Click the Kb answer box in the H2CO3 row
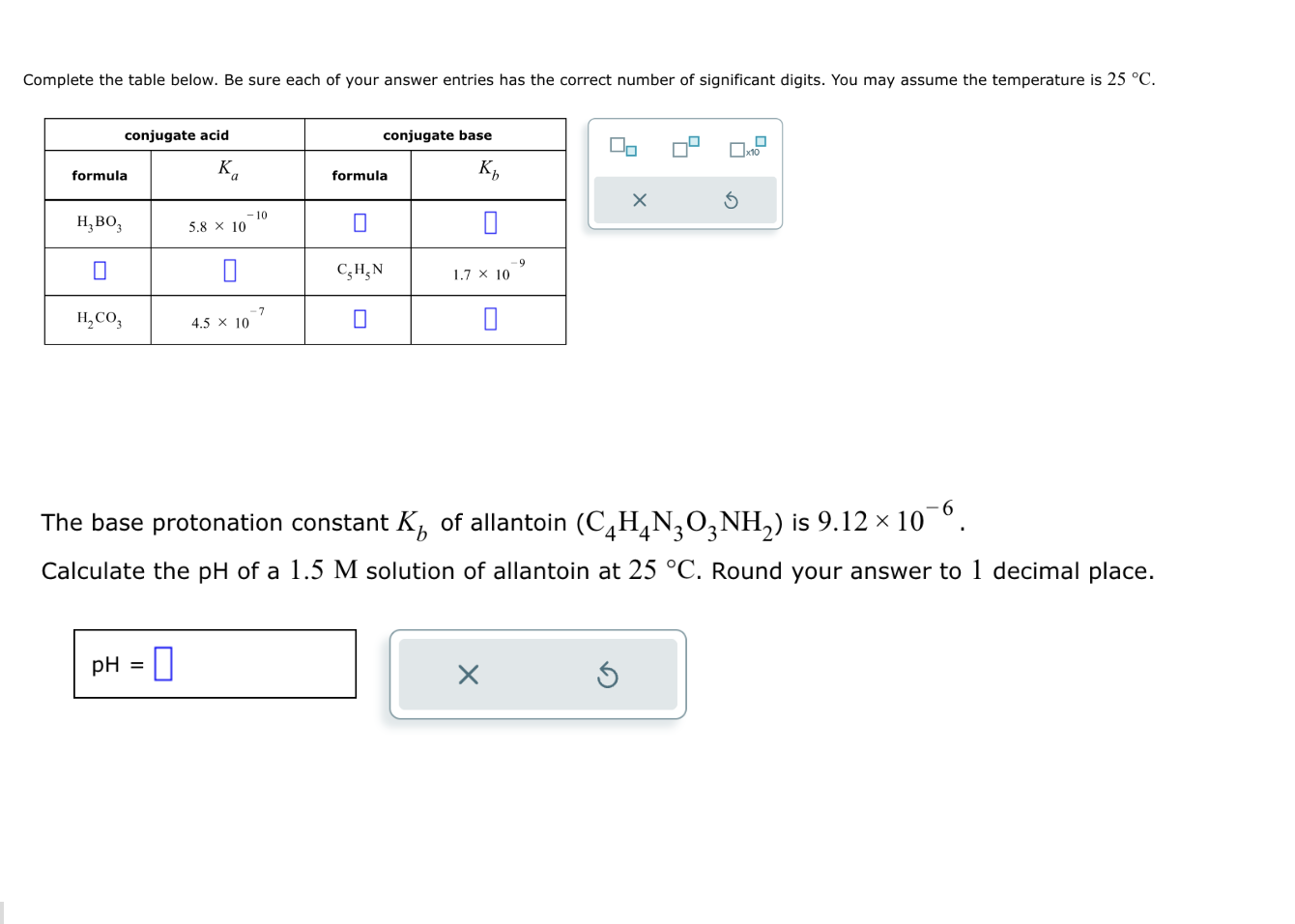Image resolution: width=1295 pixels, height=924 pixels. click(x=488, y=319)
